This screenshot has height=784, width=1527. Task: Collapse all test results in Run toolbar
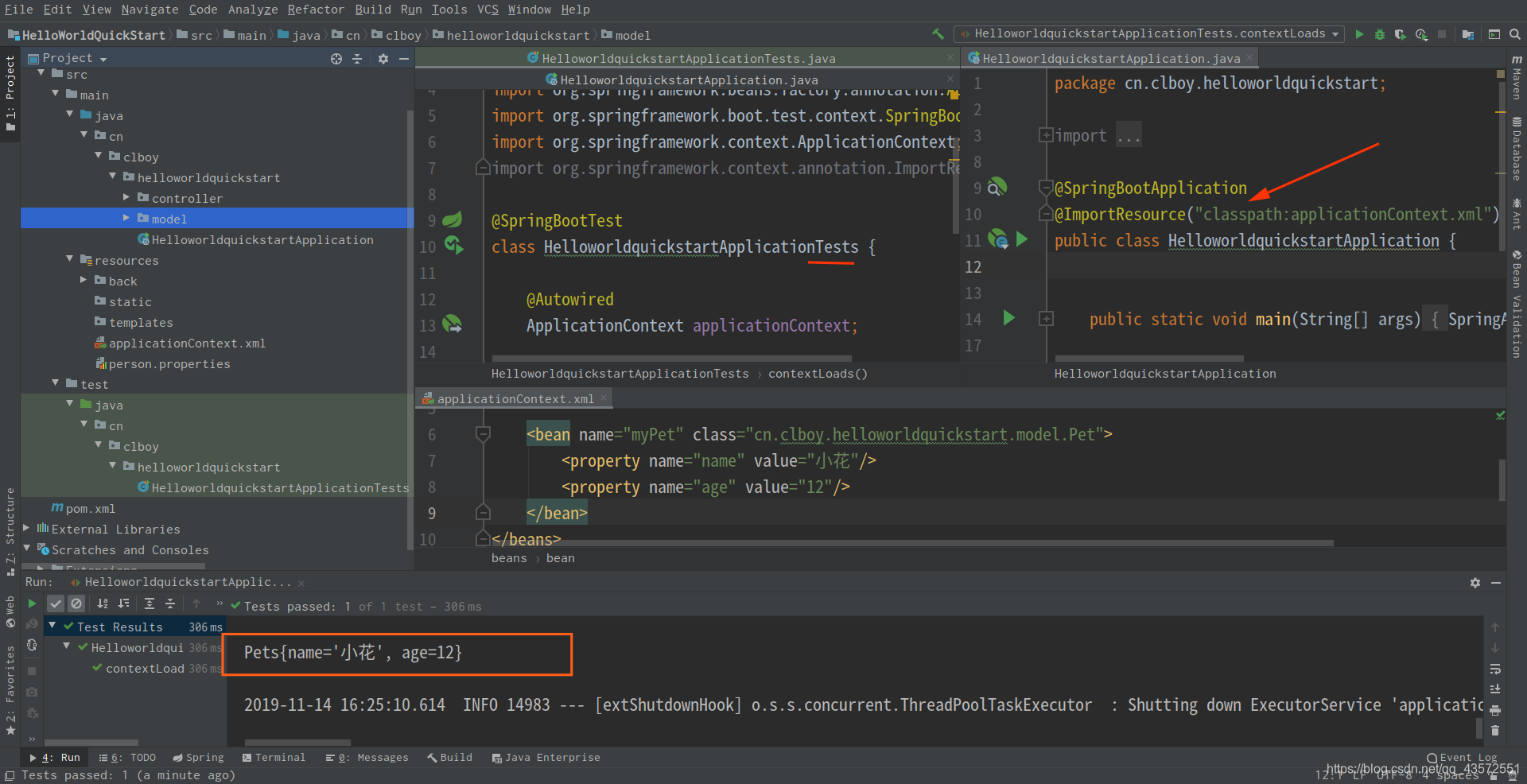pyautogui.click(x=170, y=604)
